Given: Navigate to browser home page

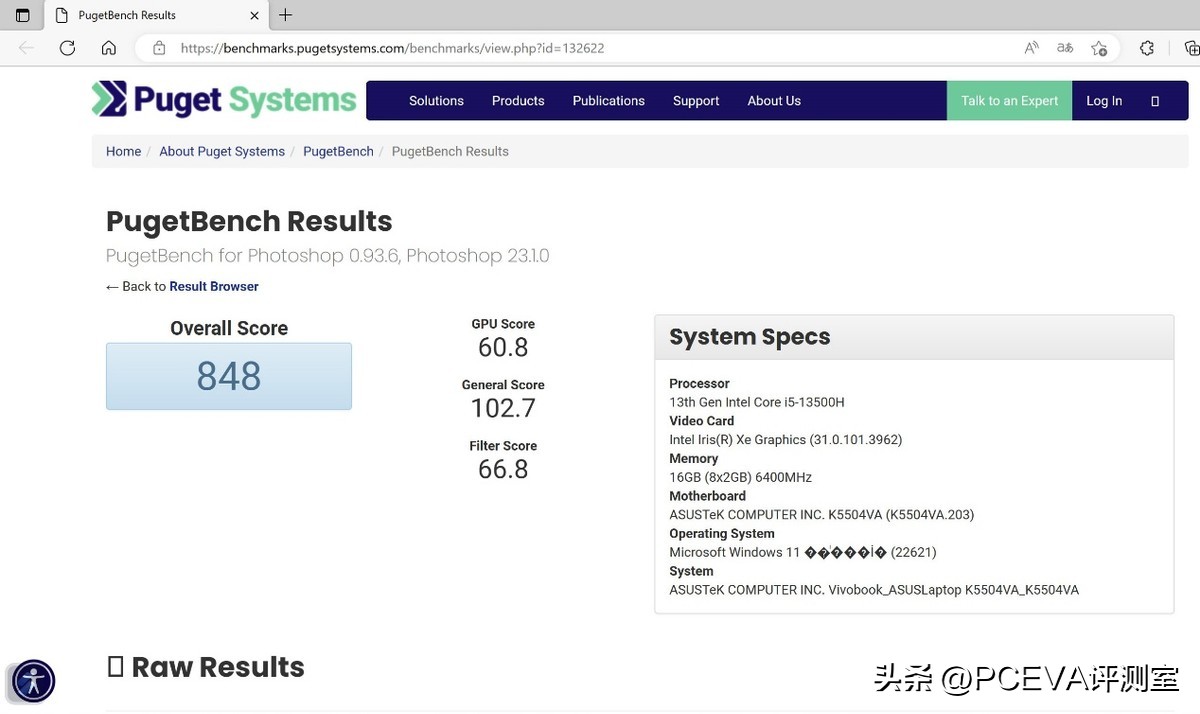Looking at the screenshot, I should pyautogui.click(x=108, y=47).
